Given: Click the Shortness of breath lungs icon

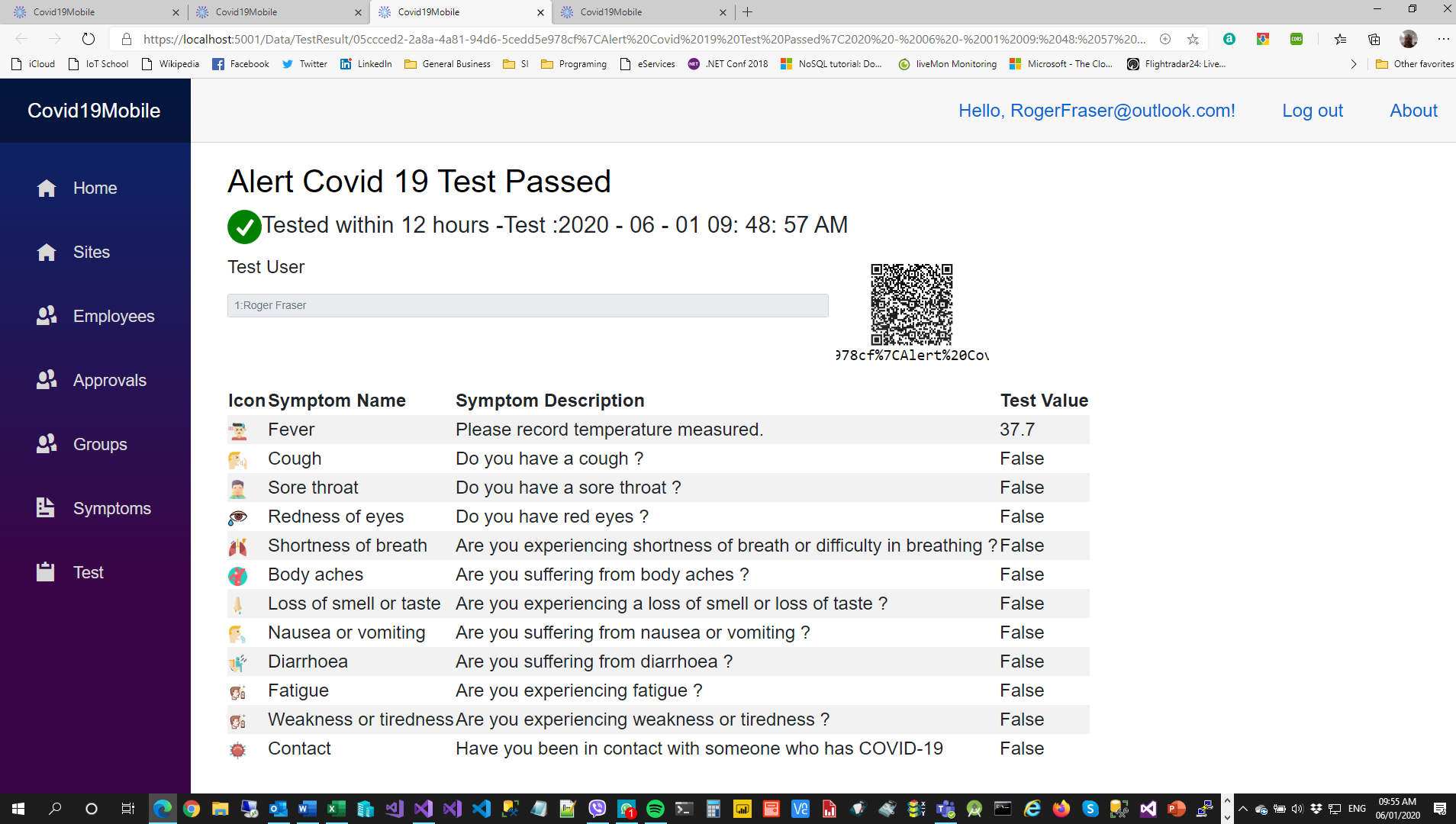Looking at the screenshot, I should coord(238,546).
